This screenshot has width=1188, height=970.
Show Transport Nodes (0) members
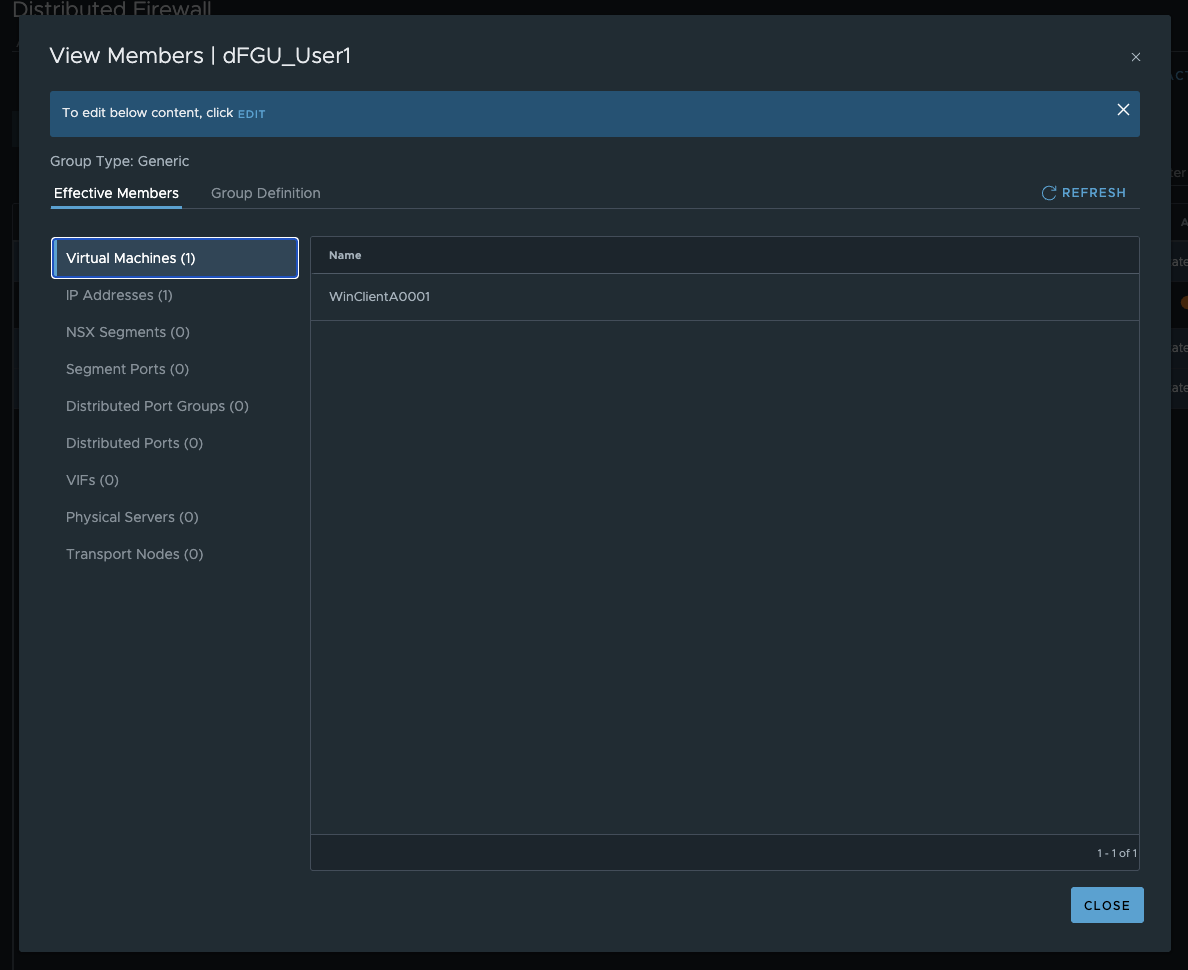[x=134, y=554]
